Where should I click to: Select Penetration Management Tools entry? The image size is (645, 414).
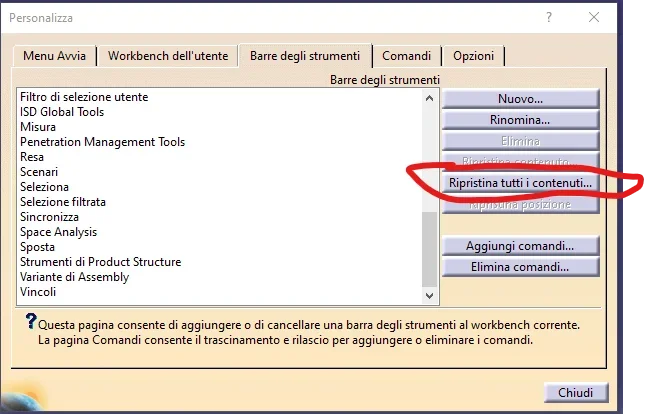102,142
